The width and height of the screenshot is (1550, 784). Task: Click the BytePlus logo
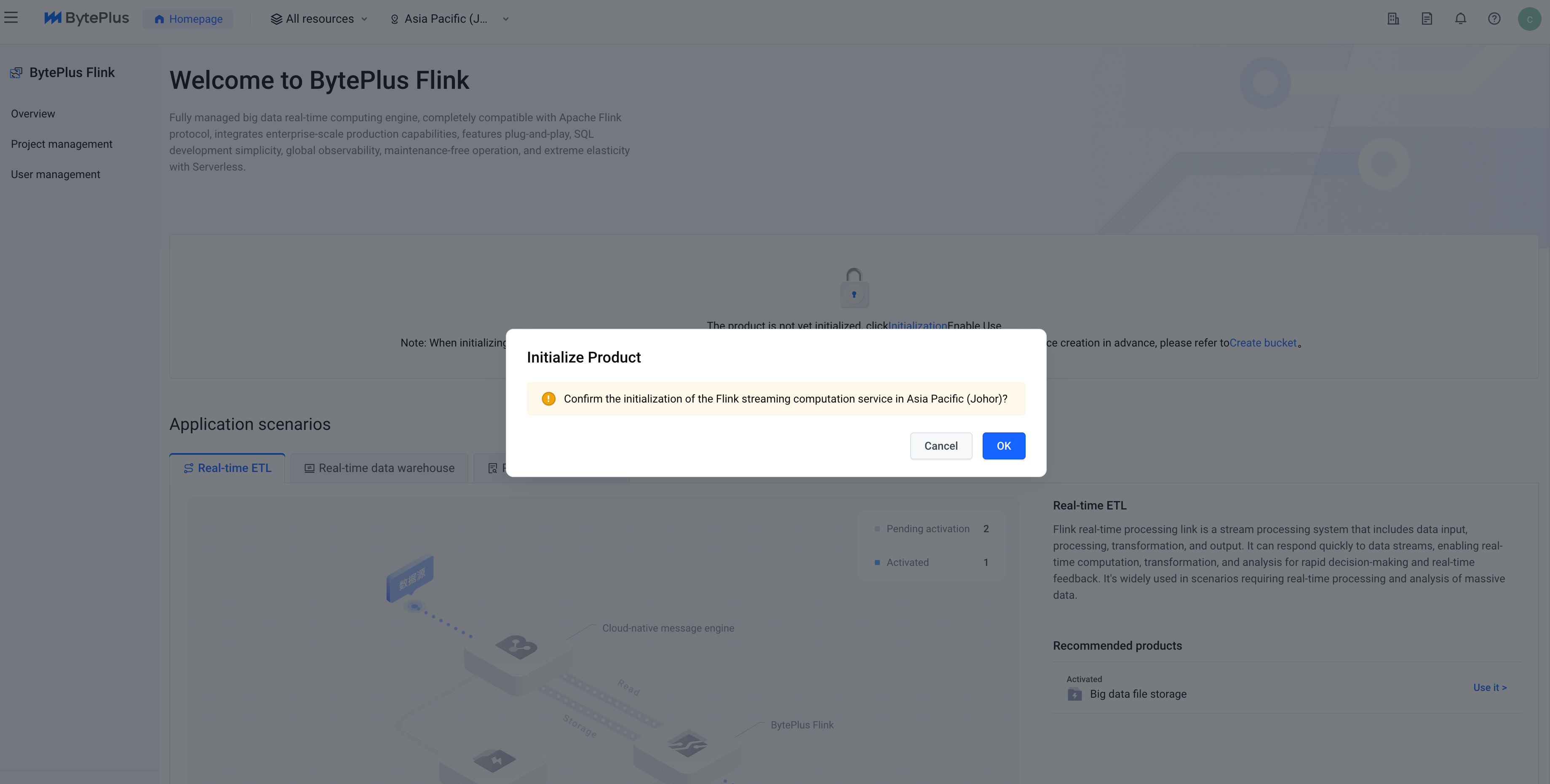point(87,18)
